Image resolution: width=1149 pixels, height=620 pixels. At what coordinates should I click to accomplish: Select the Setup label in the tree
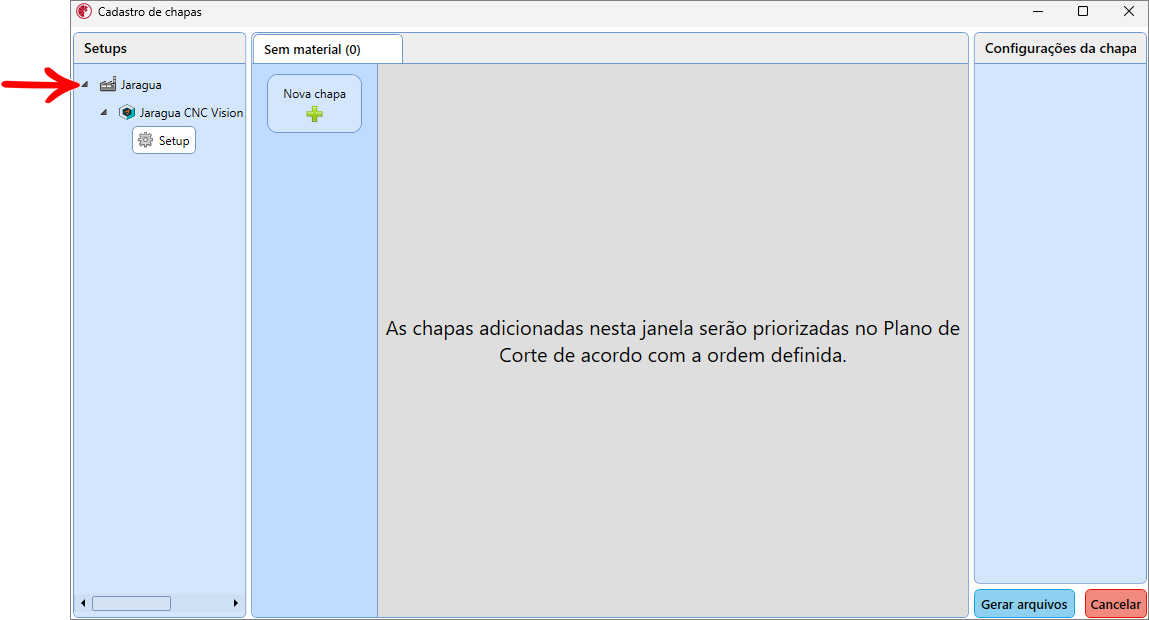[174, 141]
